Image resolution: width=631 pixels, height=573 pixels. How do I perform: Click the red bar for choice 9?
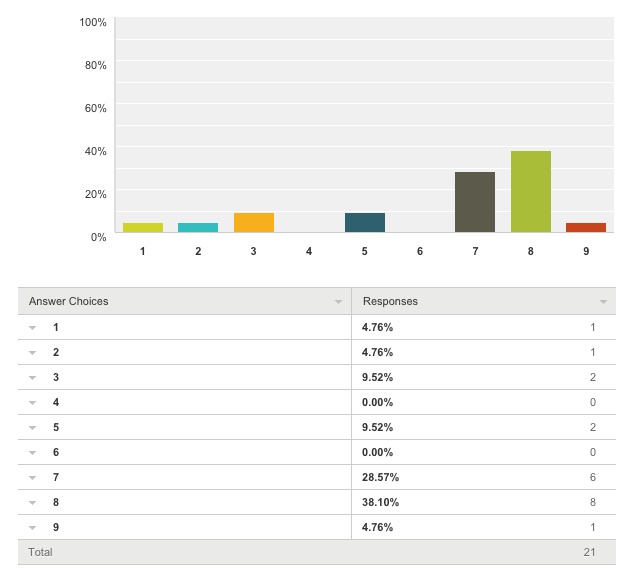tap(586, 227)
